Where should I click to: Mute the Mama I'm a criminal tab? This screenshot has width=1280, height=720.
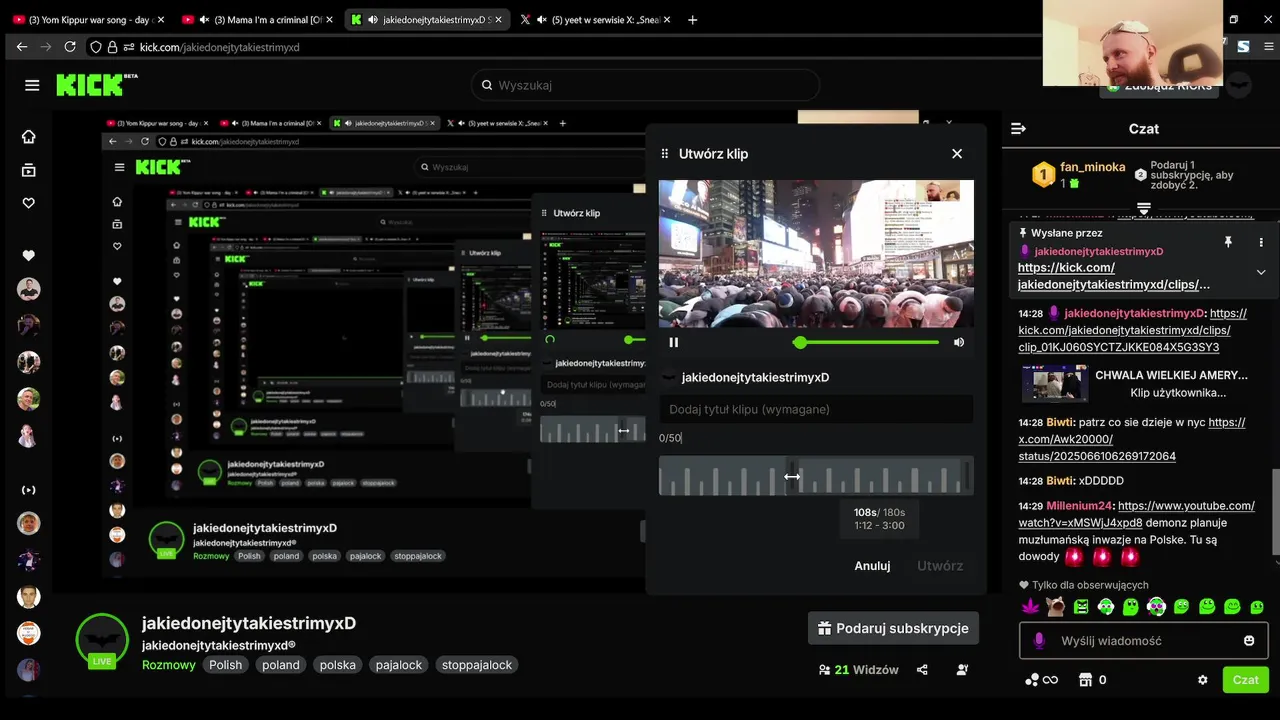pos(204,19)
